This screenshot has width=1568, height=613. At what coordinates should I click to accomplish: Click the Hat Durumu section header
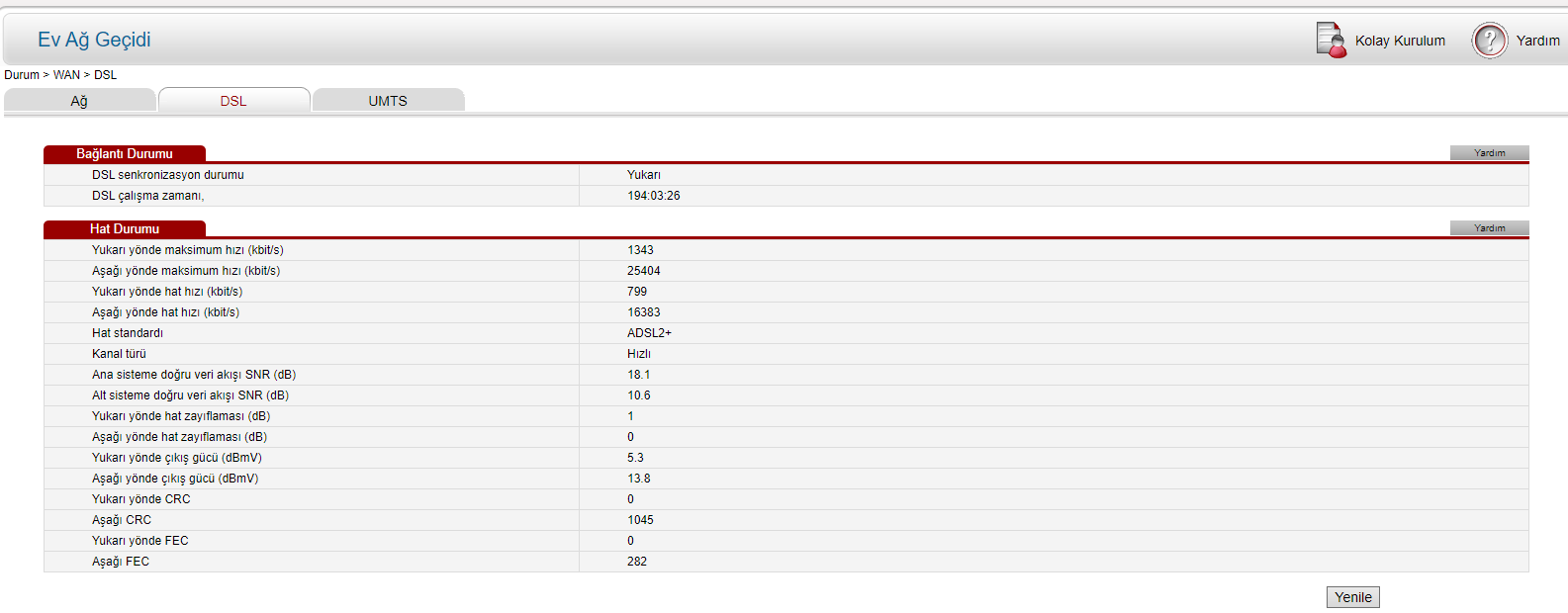pyautogui.click(x=125, y=229)
